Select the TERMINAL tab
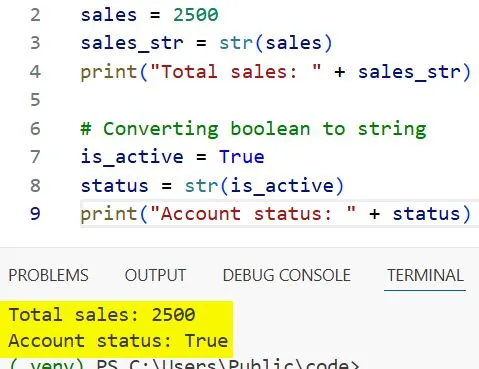The width and height of the screenshot is (479, 369). click(425, 275)
